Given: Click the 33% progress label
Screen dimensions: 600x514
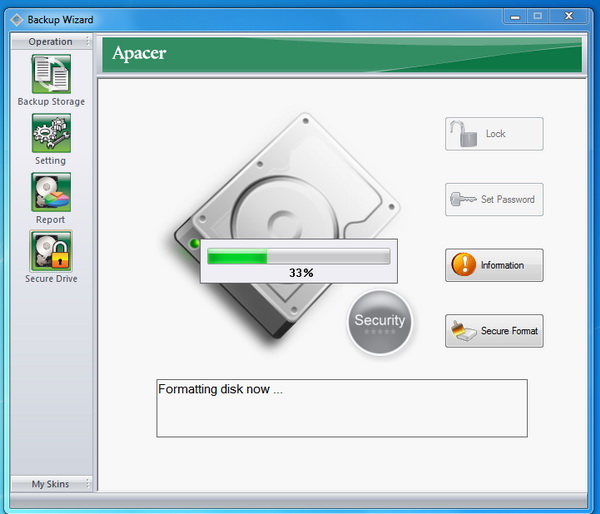Looking at the screenshot, I should tap(301, 273).
